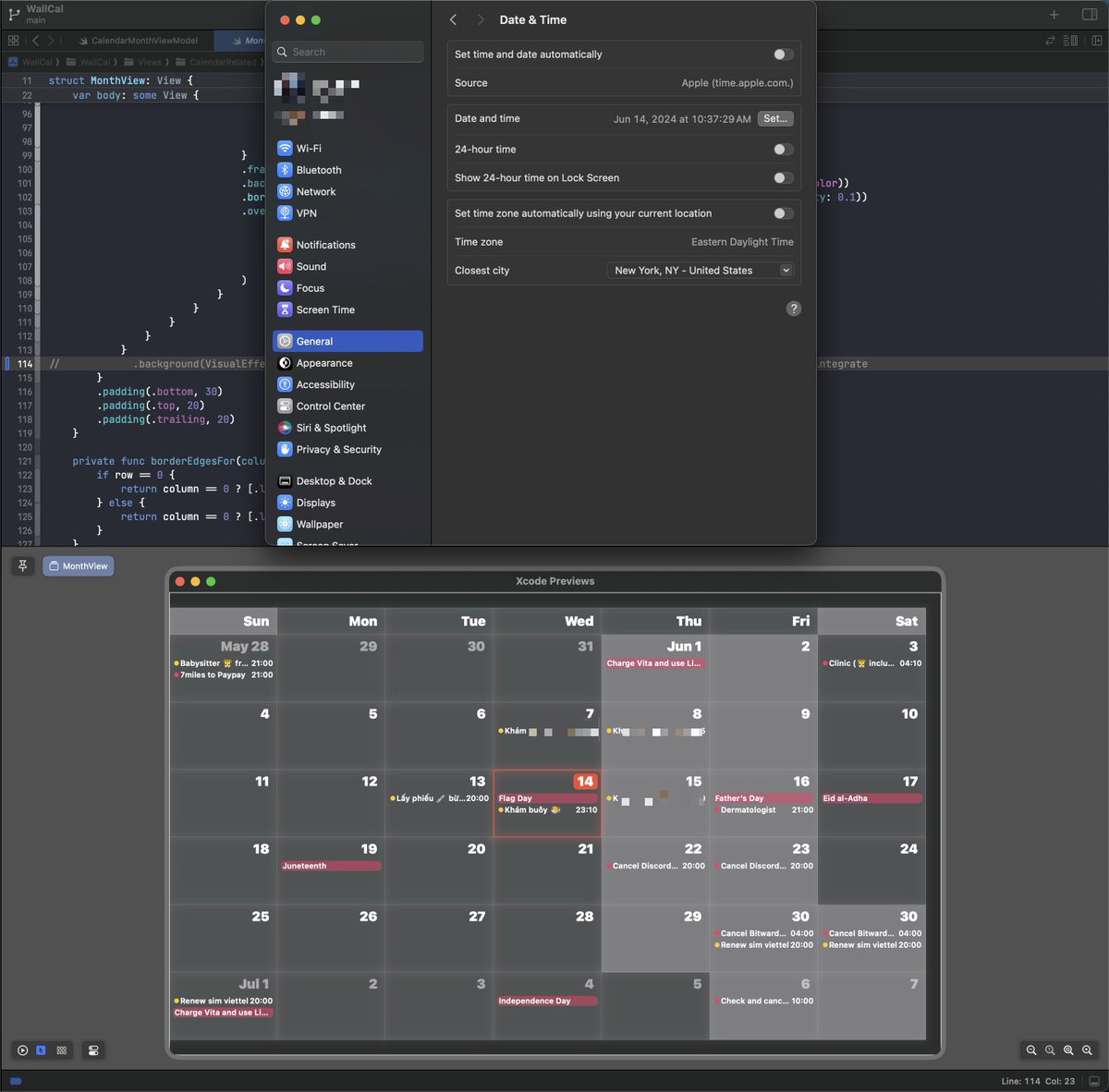The height and width of the screenshot is (1092, 1109).
Task: Open Bluetooth settings in sidebar
Action: [x=347, y=170]
